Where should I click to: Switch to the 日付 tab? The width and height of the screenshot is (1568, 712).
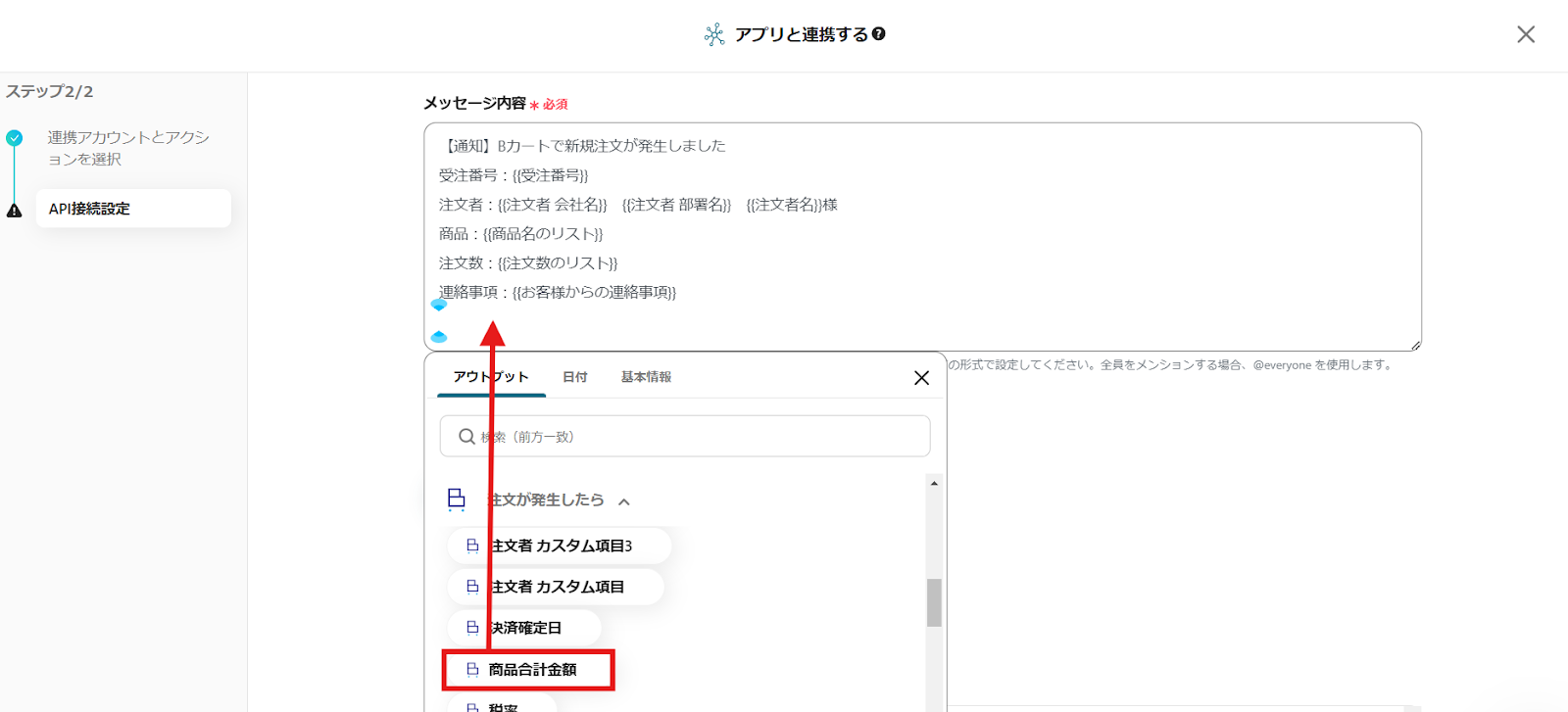tap(575, 377)
